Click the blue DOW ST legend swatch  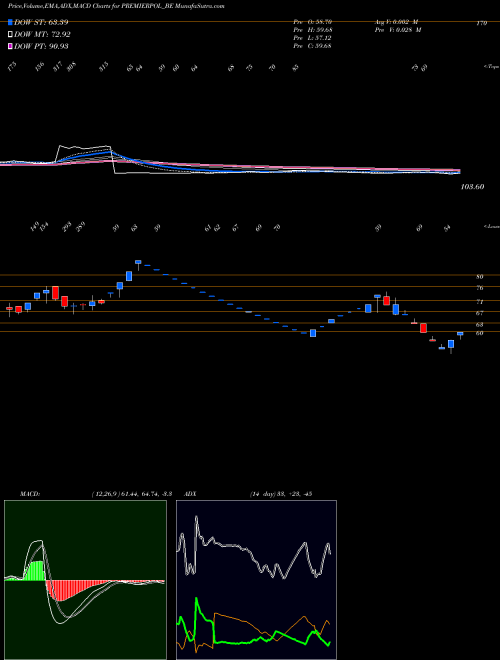point(10,23)
